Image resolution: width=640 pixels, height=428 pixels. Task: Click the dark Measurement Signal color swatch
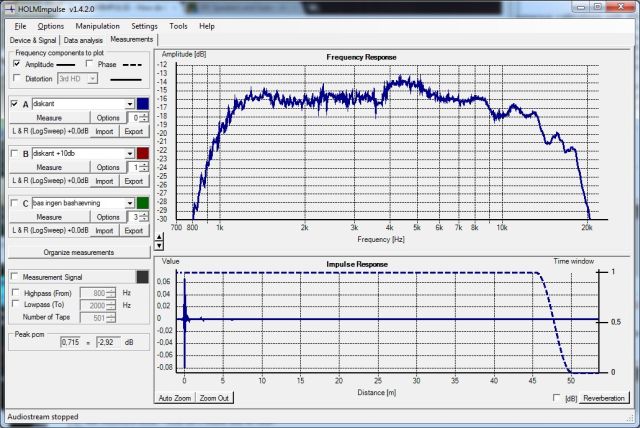click(x=142, y=277)
